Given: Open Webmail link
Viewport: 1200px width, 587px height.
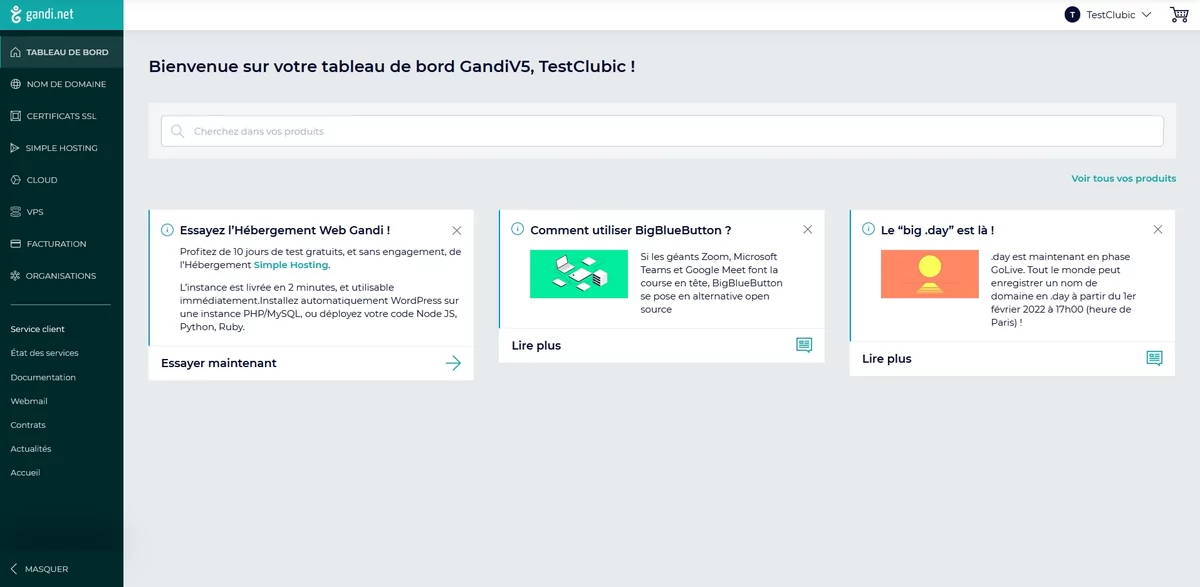Looking at the screenshot, I should 29,401.
